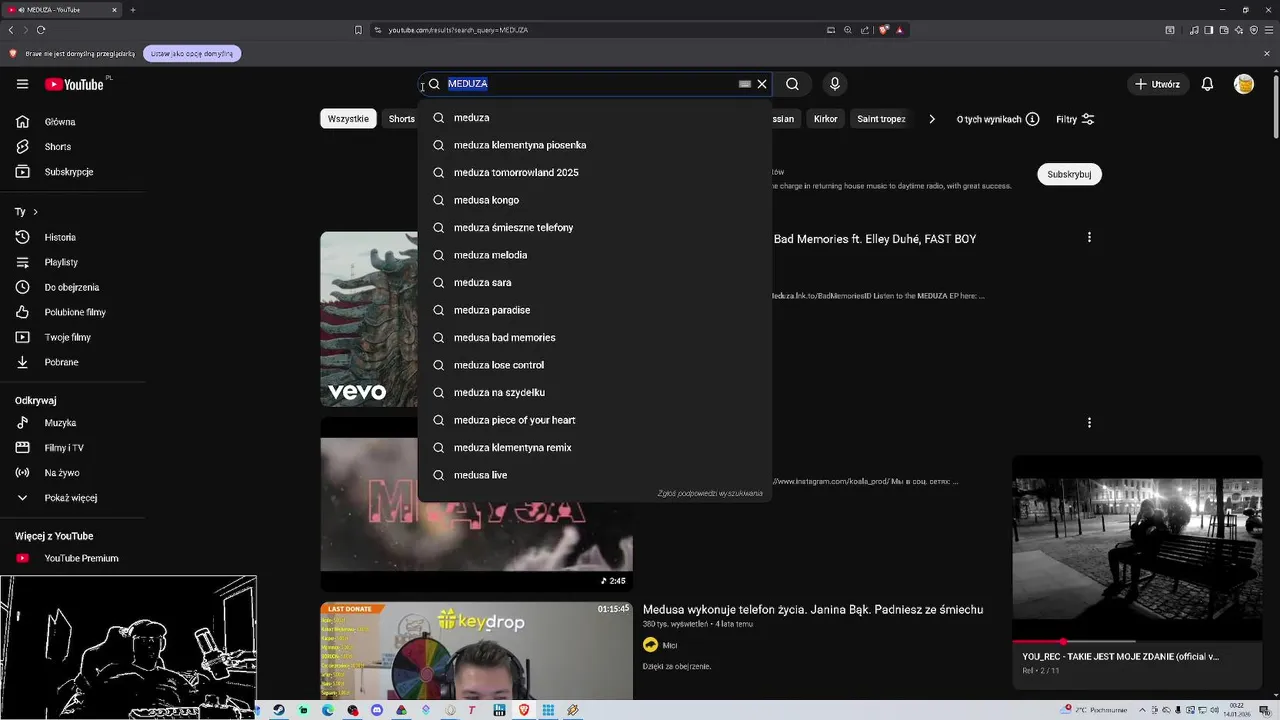Open the on-screen keyboard icon in search
This screenshot has width=1280, height=720.
coord(744,84)
